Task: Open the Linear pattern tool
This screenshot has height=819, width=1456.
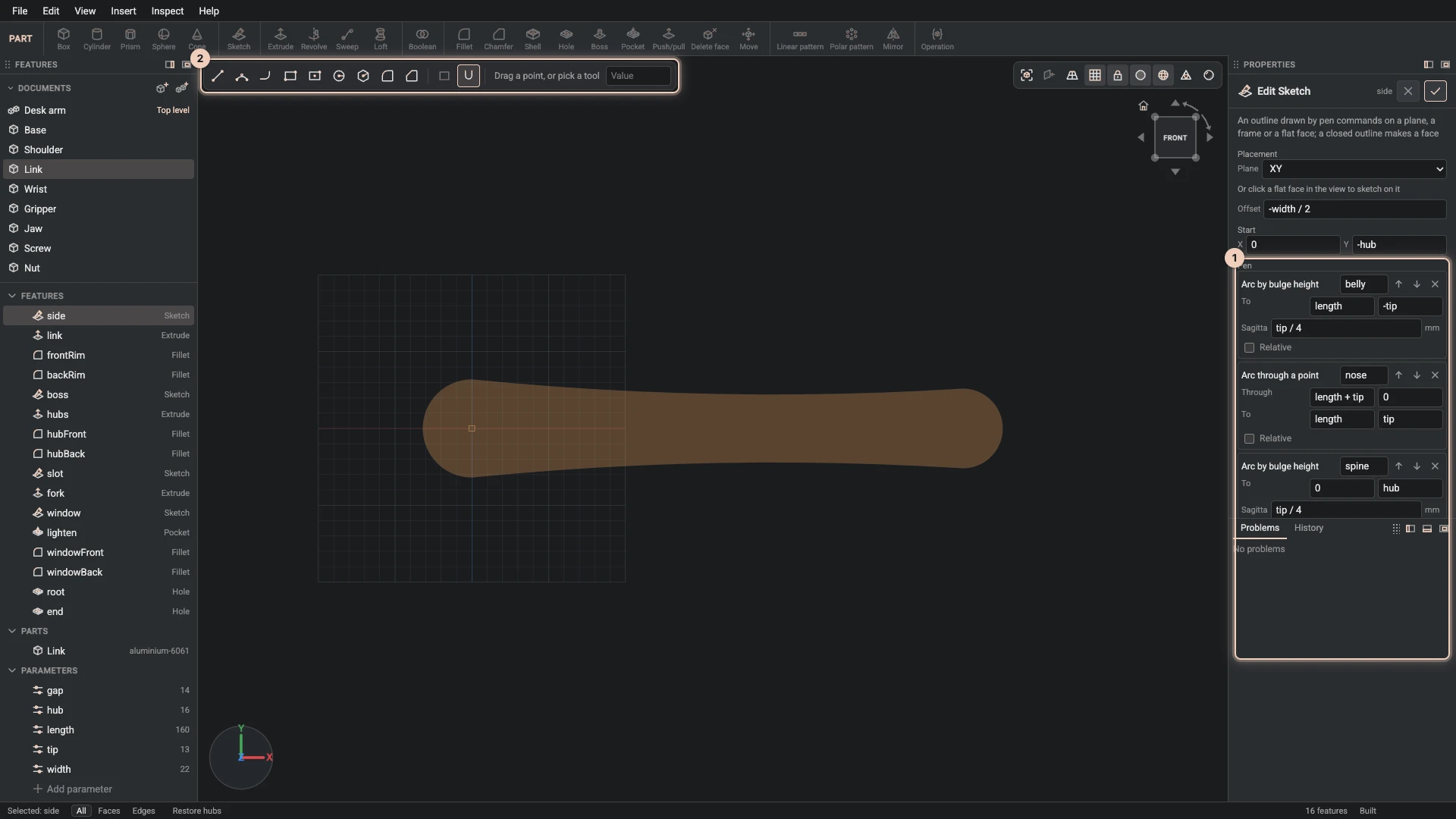Action: [x=800, y=39]
